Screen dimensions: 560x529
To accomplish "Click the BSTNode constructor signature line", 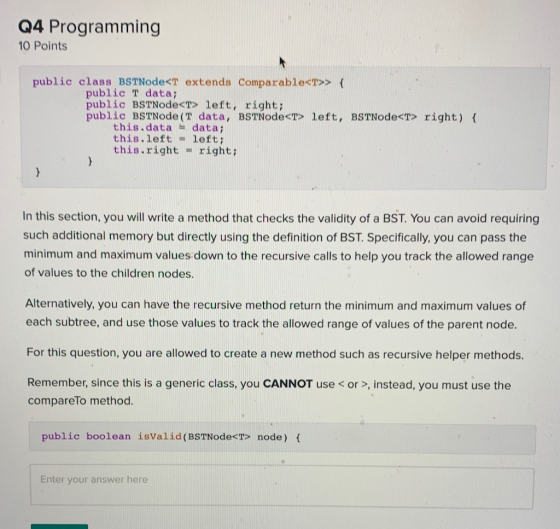I will [x=281, y=117].
